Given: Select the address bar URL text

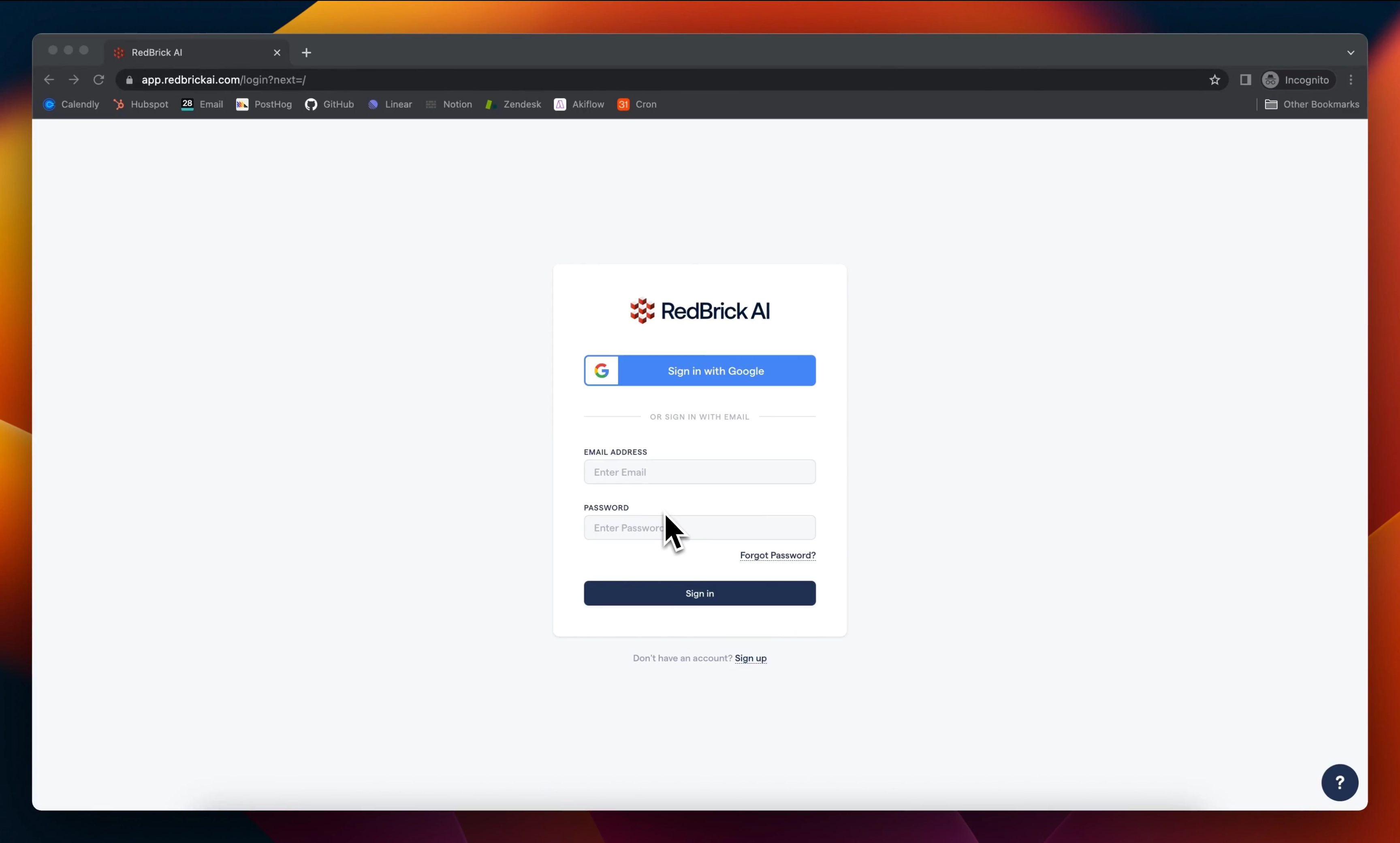Looking at the screenshot, I should pos(223,79).
